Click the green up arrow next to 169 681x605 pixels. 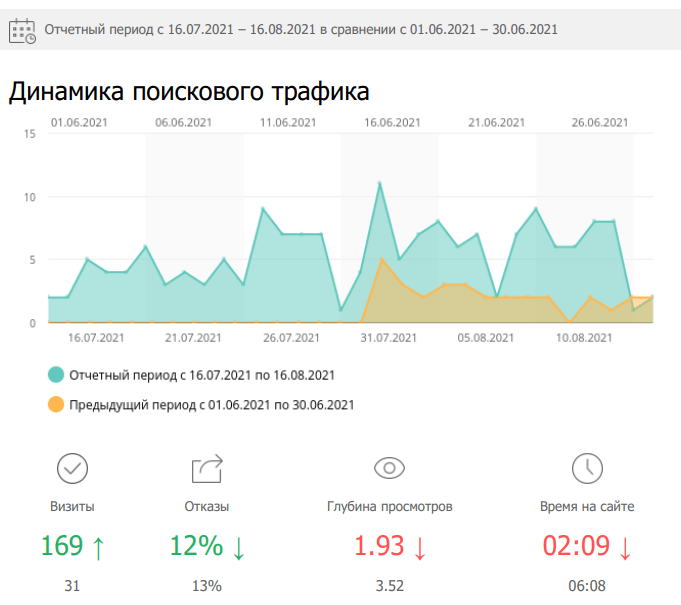[99, 548]
